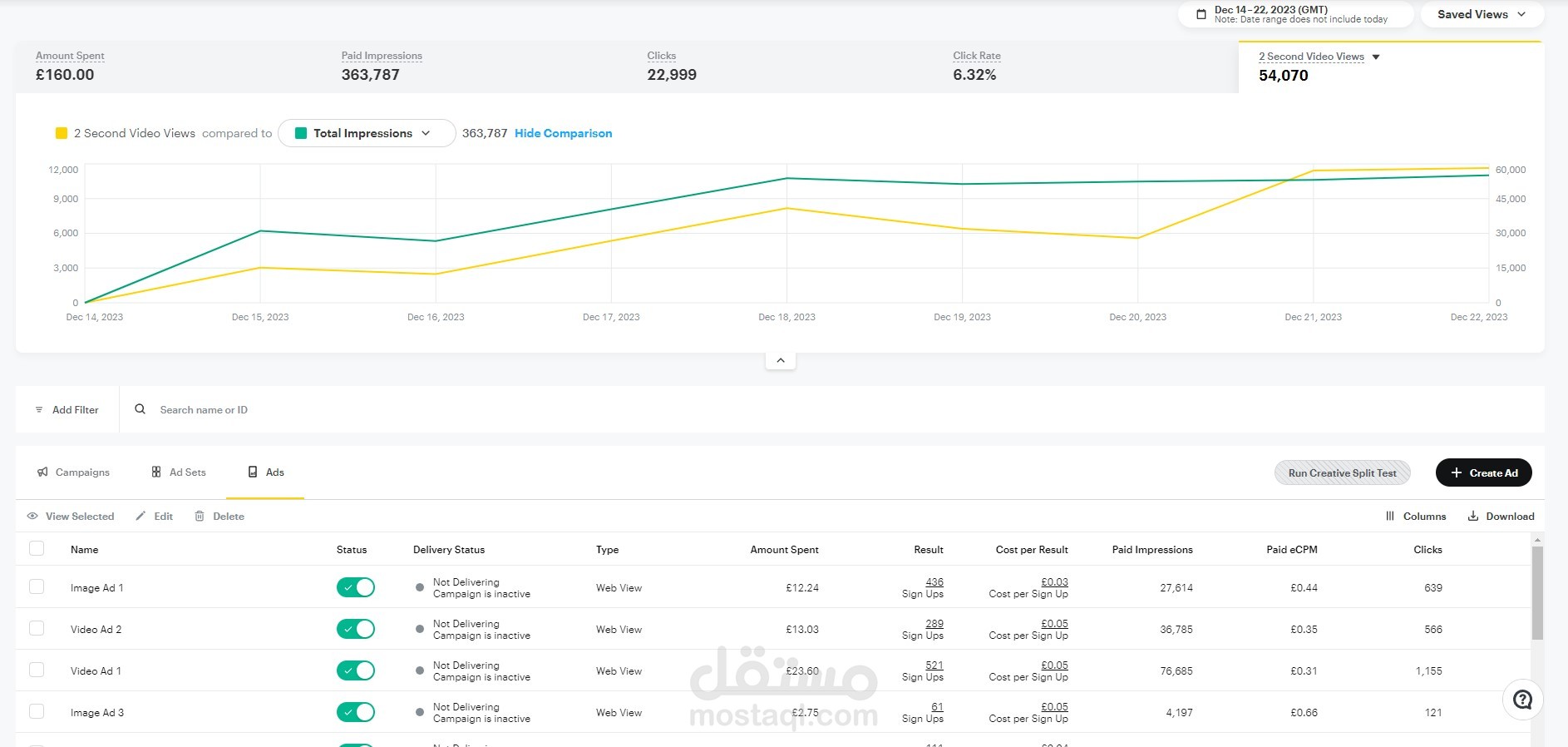Open the Saved Views dropdown
This screenshot has width=1568, height=747.
click(1482, 14)
